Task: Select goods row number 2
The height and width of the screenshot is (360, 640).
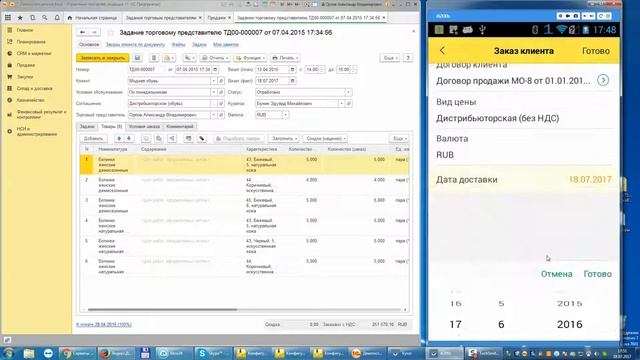Action: (x=244, y=185)
